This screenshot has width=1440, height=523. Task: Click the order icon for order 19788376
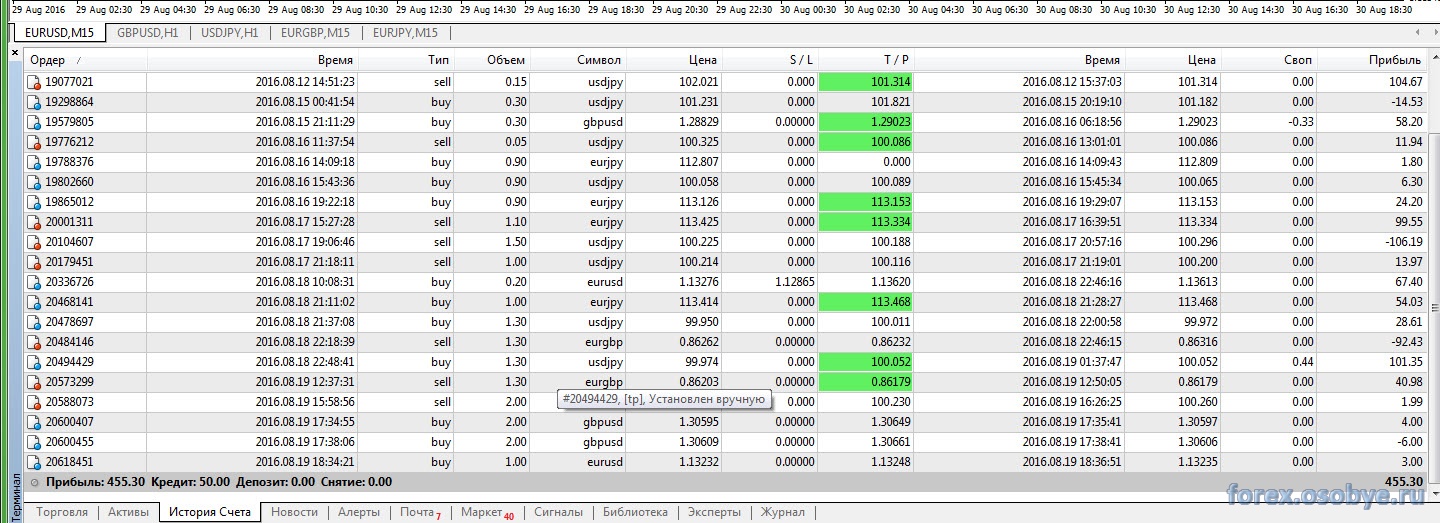click(x=34, y=162)
